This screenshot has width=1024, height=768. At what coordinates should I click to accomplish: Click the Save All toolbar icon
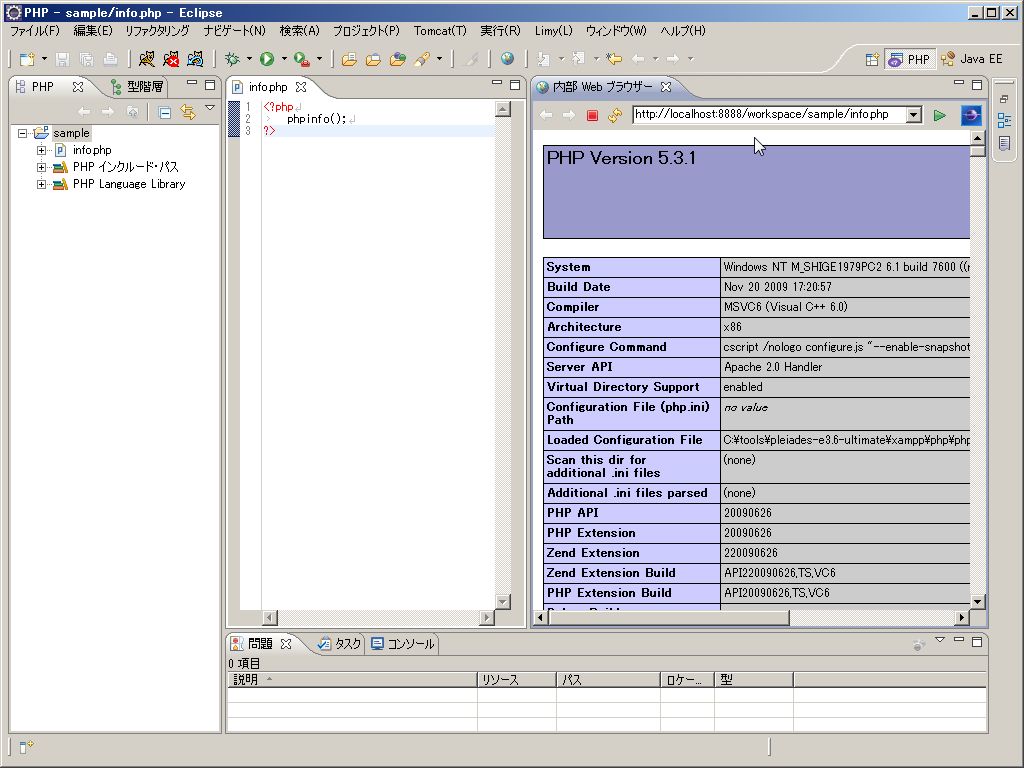pos(86,59)
